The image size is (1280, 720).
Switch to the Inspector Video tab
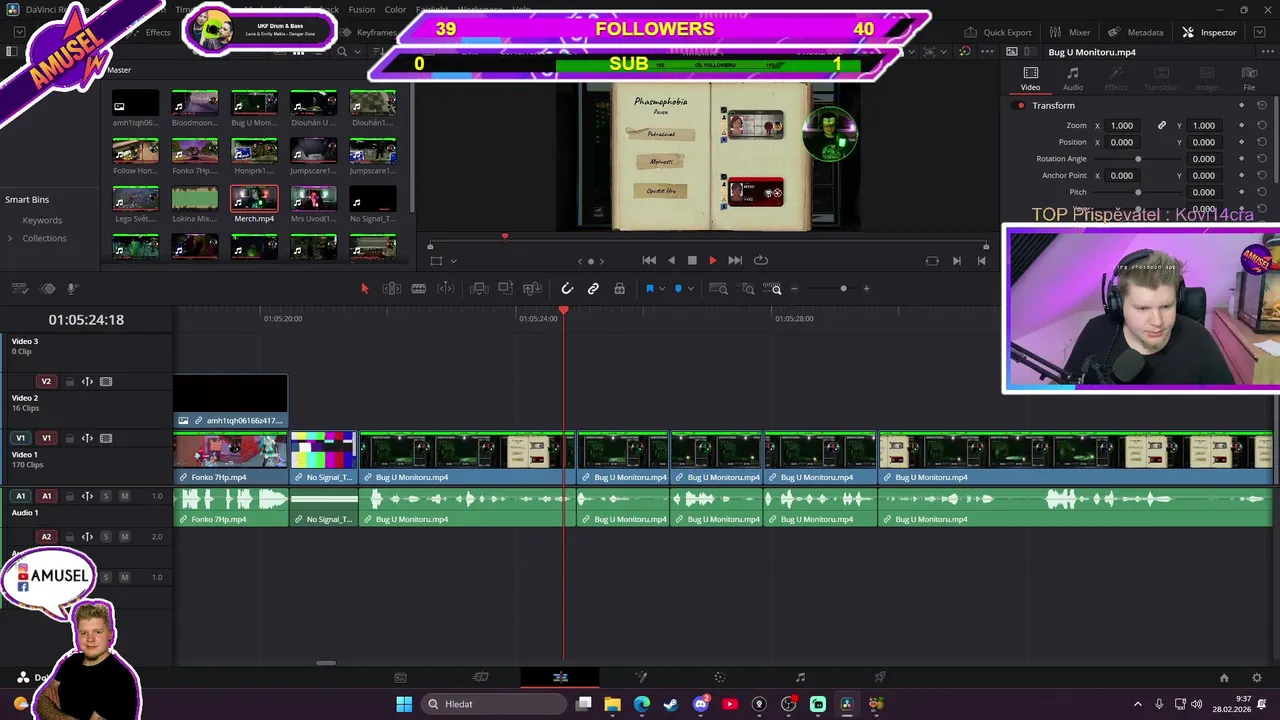[x=1030, y=79]
